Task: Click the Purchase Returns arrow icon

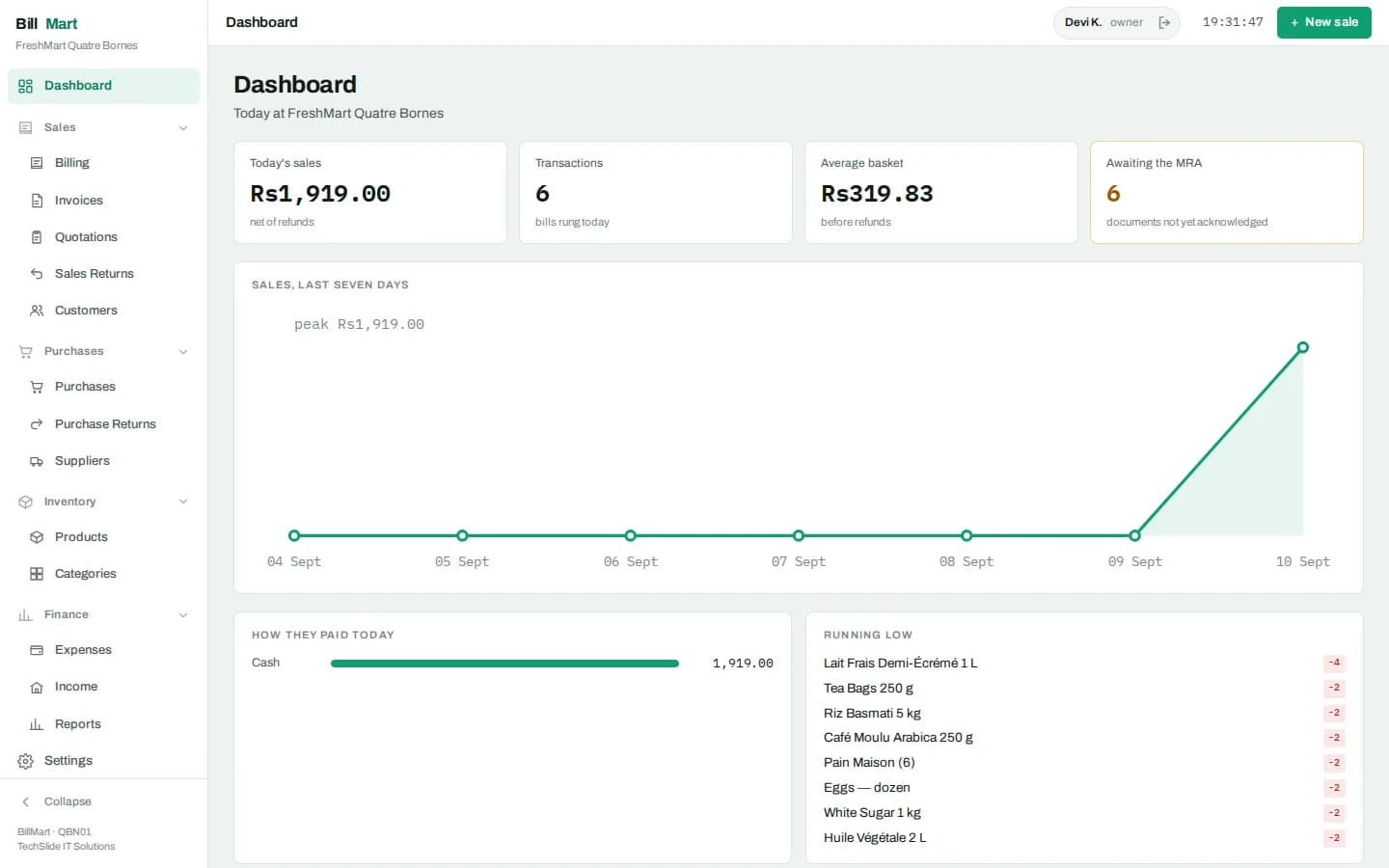Action: click(x=37, y=424)
